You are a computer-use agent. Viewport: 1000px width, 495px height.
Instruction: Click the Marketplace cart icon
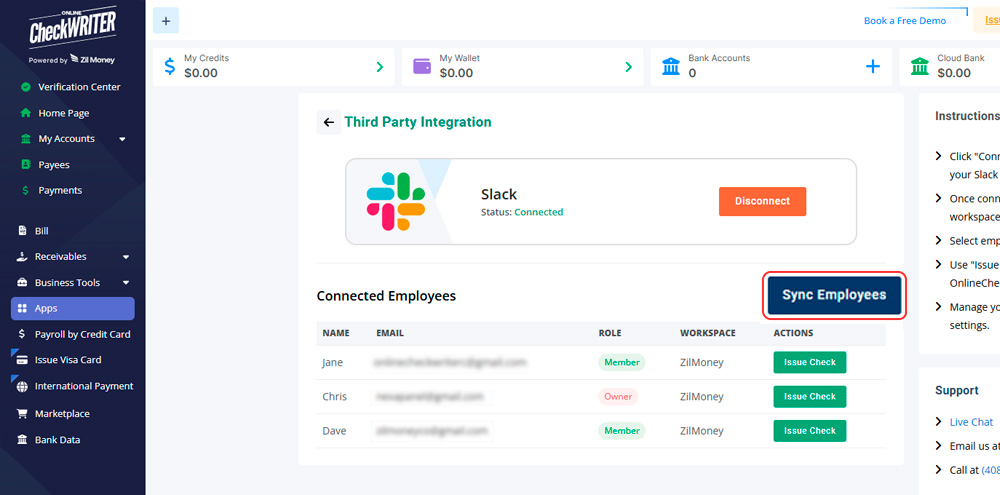click(x=22, y=413)
